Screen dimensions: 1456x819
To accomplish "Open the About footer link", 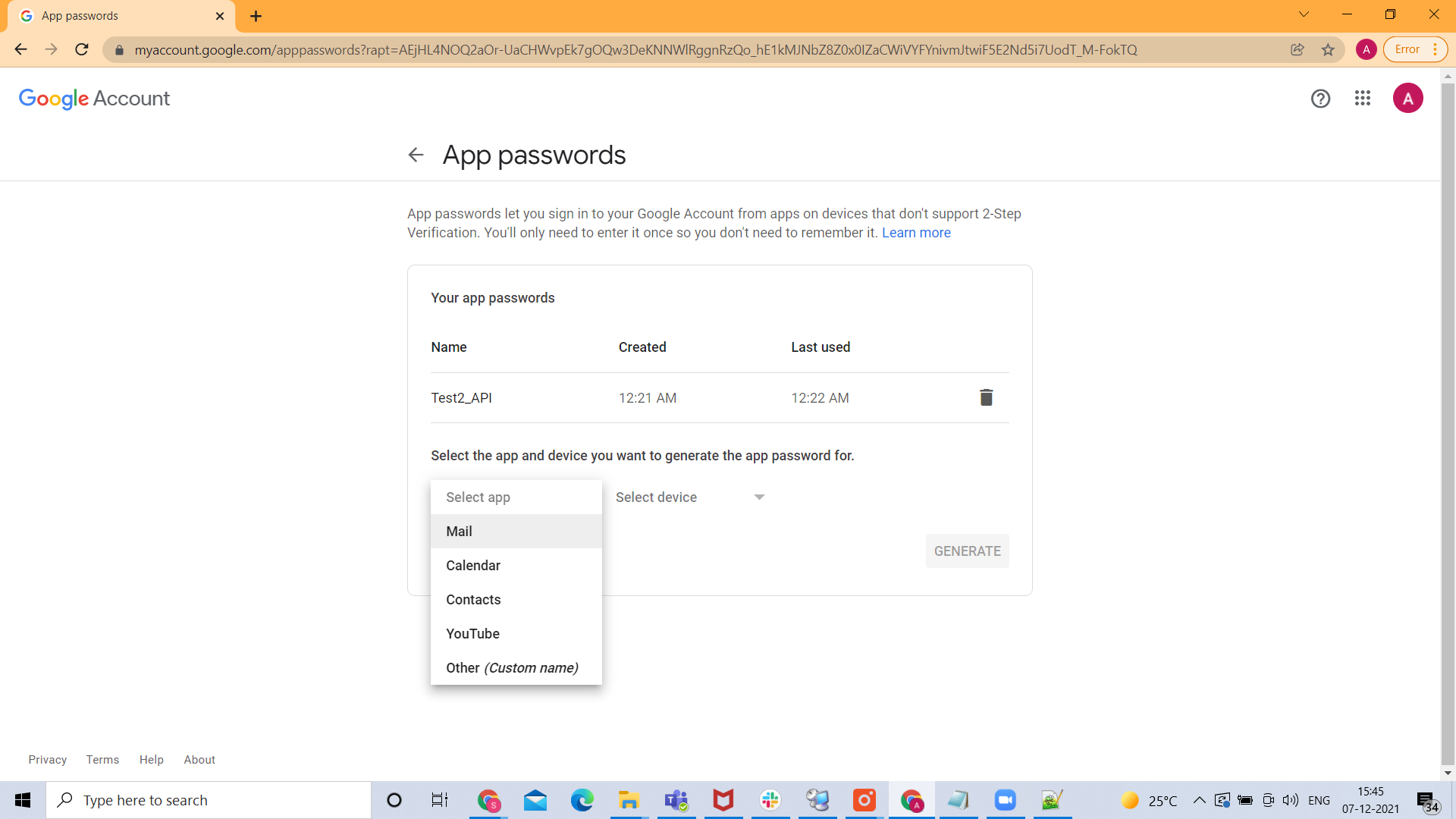I will point(199,760).
